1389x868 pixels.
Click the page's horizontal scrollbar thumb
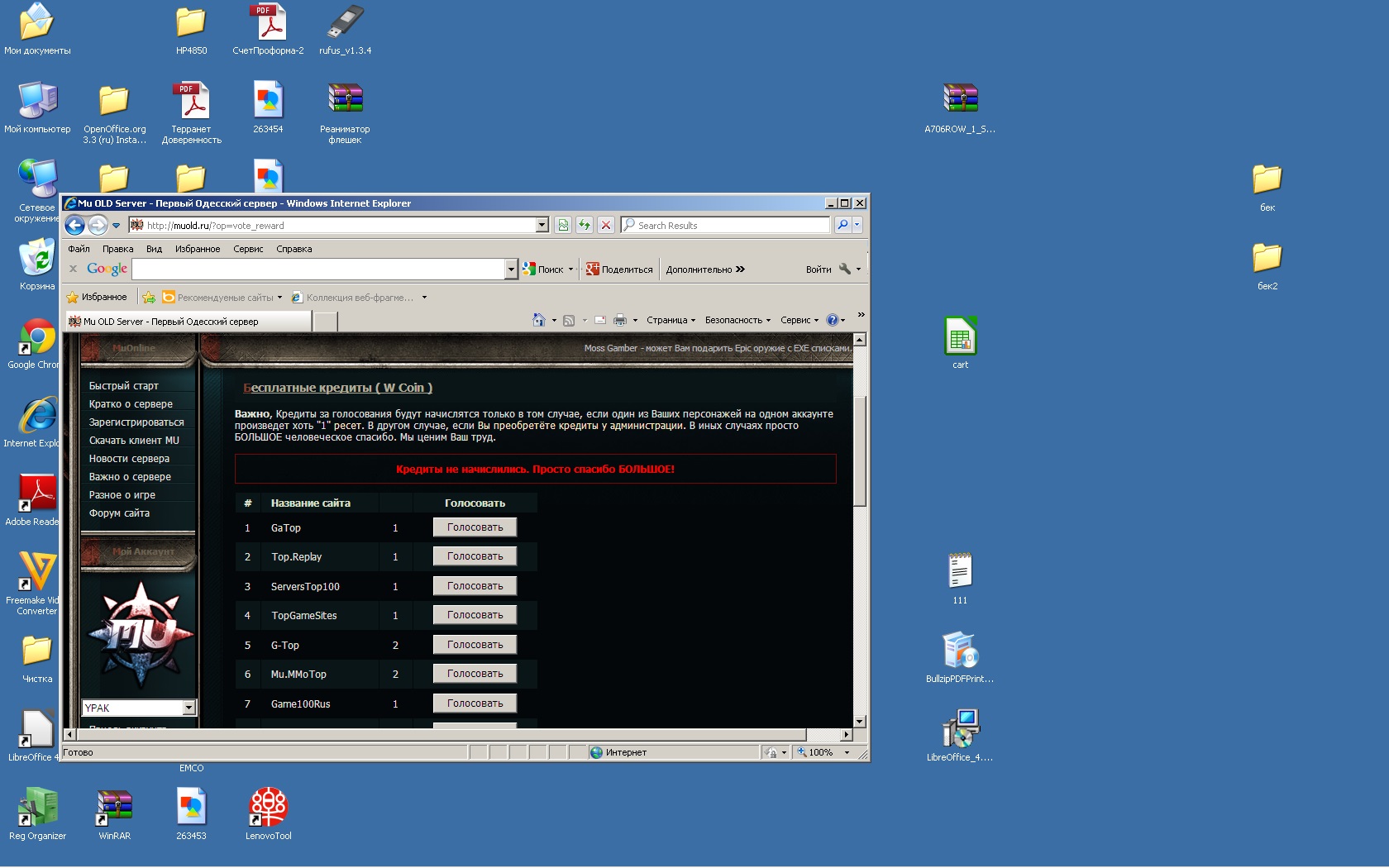441,734
